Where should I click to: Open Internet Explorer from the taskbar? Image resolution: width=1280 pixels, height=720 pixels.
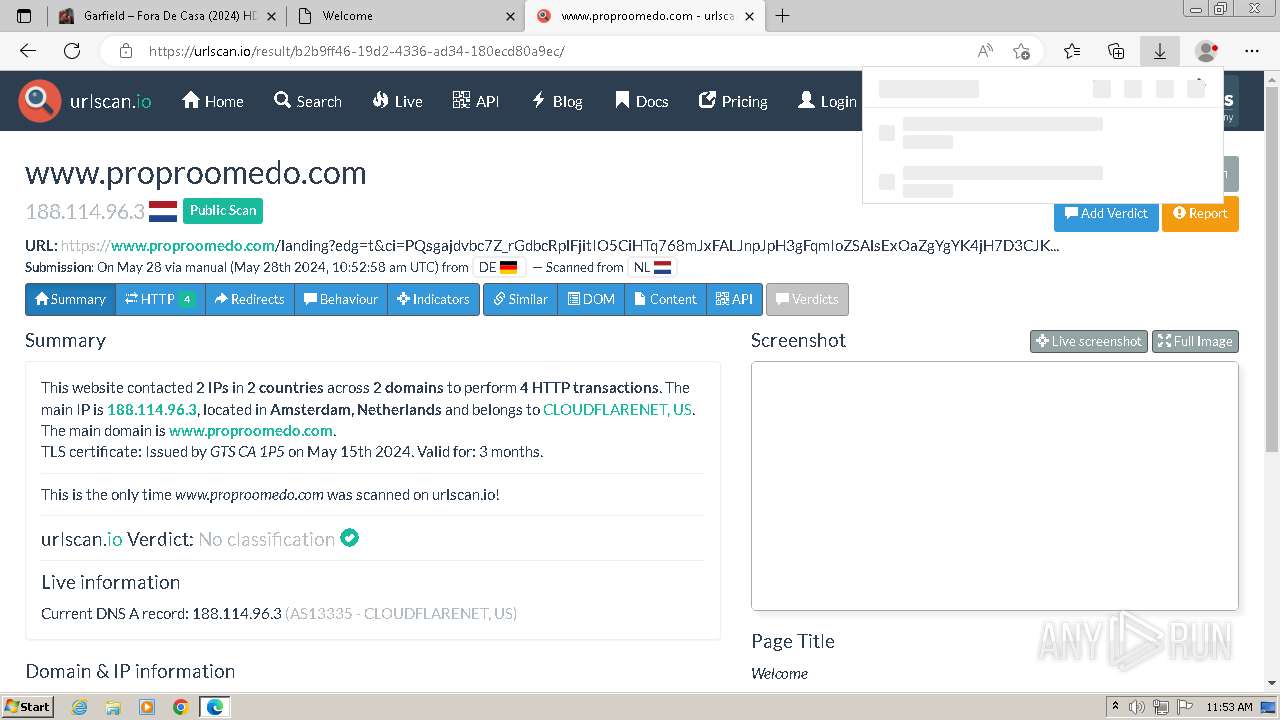80,707
